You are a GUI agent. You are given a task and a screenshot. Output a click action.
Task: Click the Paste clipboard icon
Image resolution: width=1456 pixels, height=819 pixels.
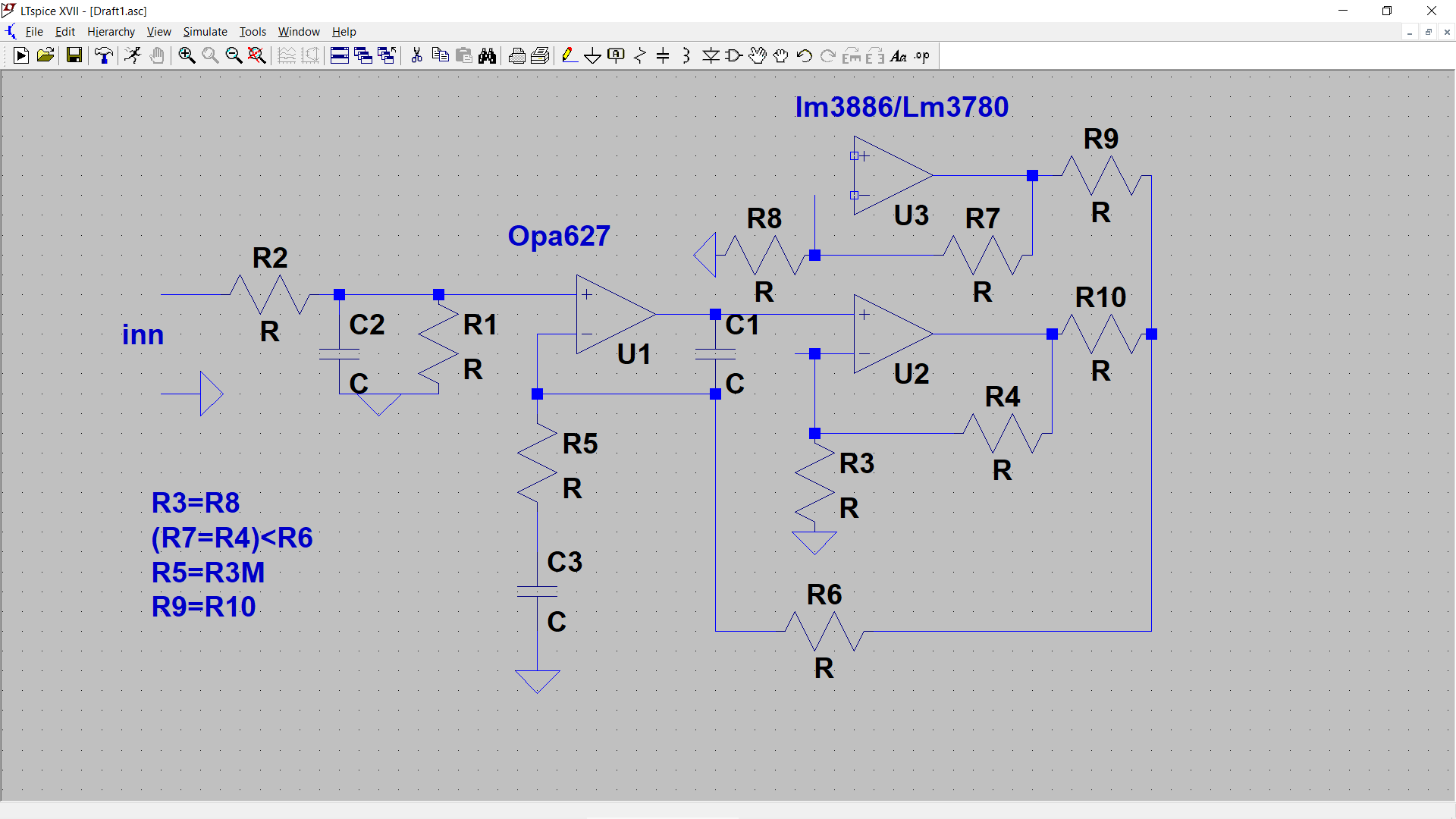point(464,55)
